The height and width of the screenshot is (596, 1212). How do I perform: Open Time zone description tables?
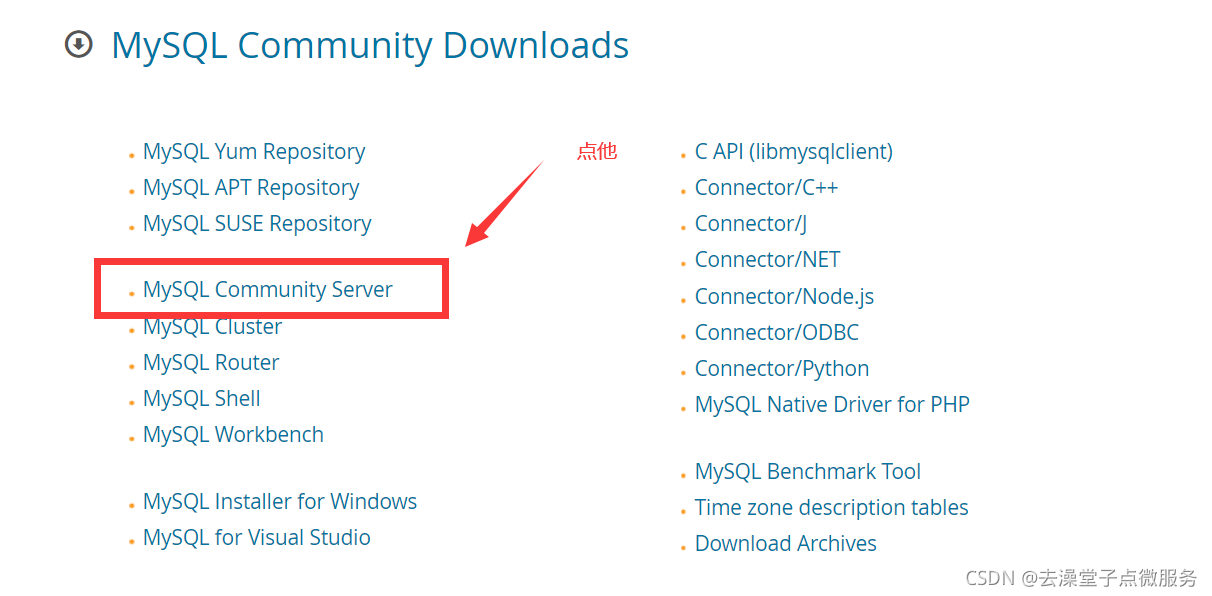coord(832,508)
